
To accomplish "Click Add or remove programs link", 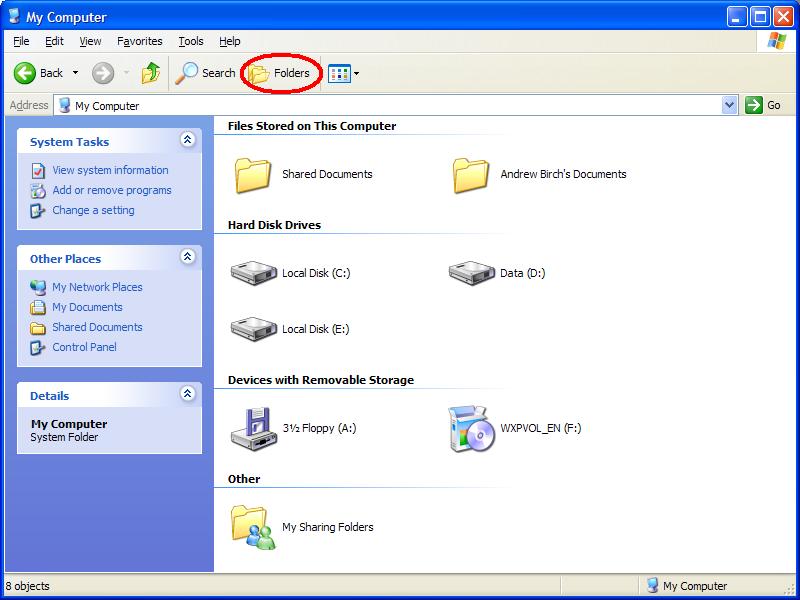I will tap(112, 190).
